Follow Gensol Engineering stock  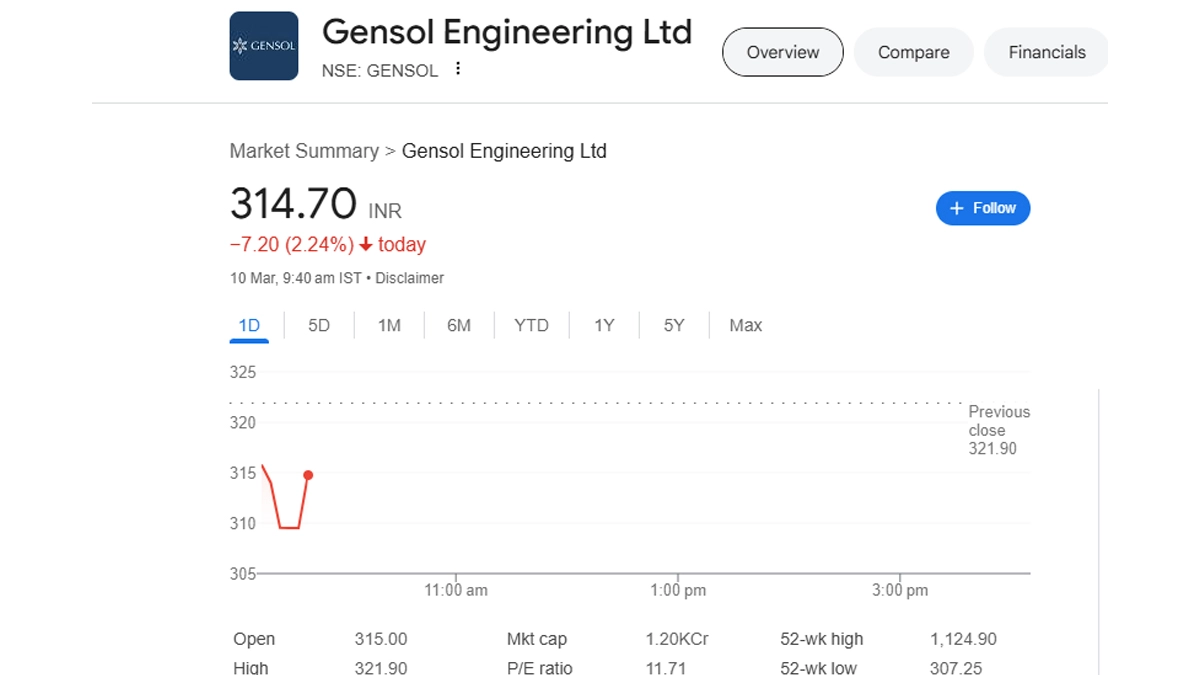click(983, 208)
